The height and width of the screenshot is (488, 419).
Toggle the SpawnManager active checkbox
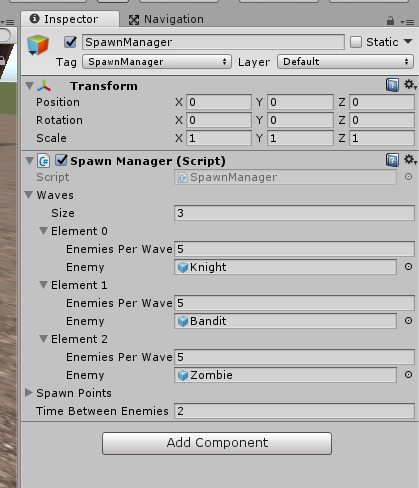(x=70, y=42)
